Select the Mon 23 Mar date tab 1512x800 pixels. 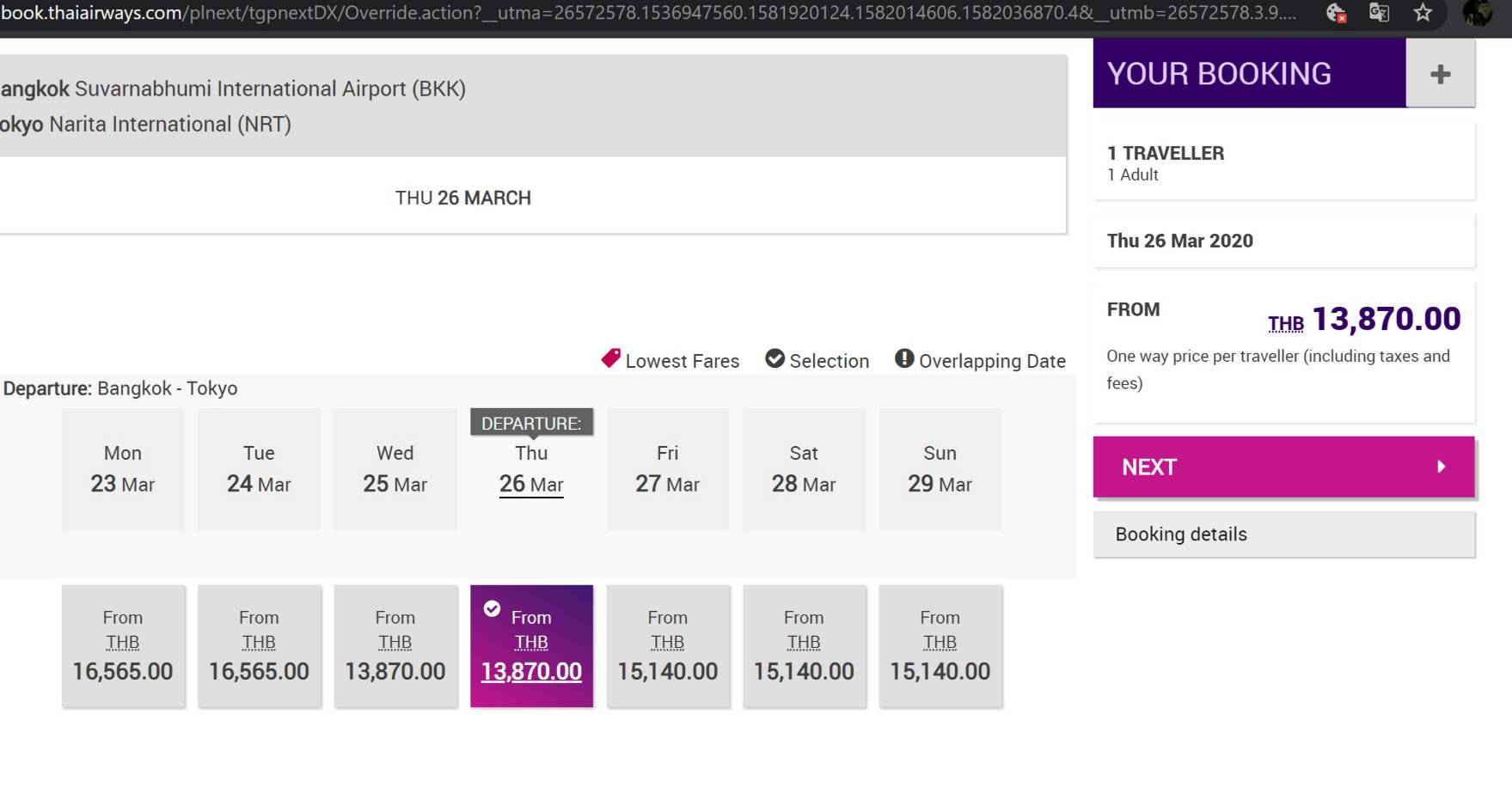tap(123, 469)
